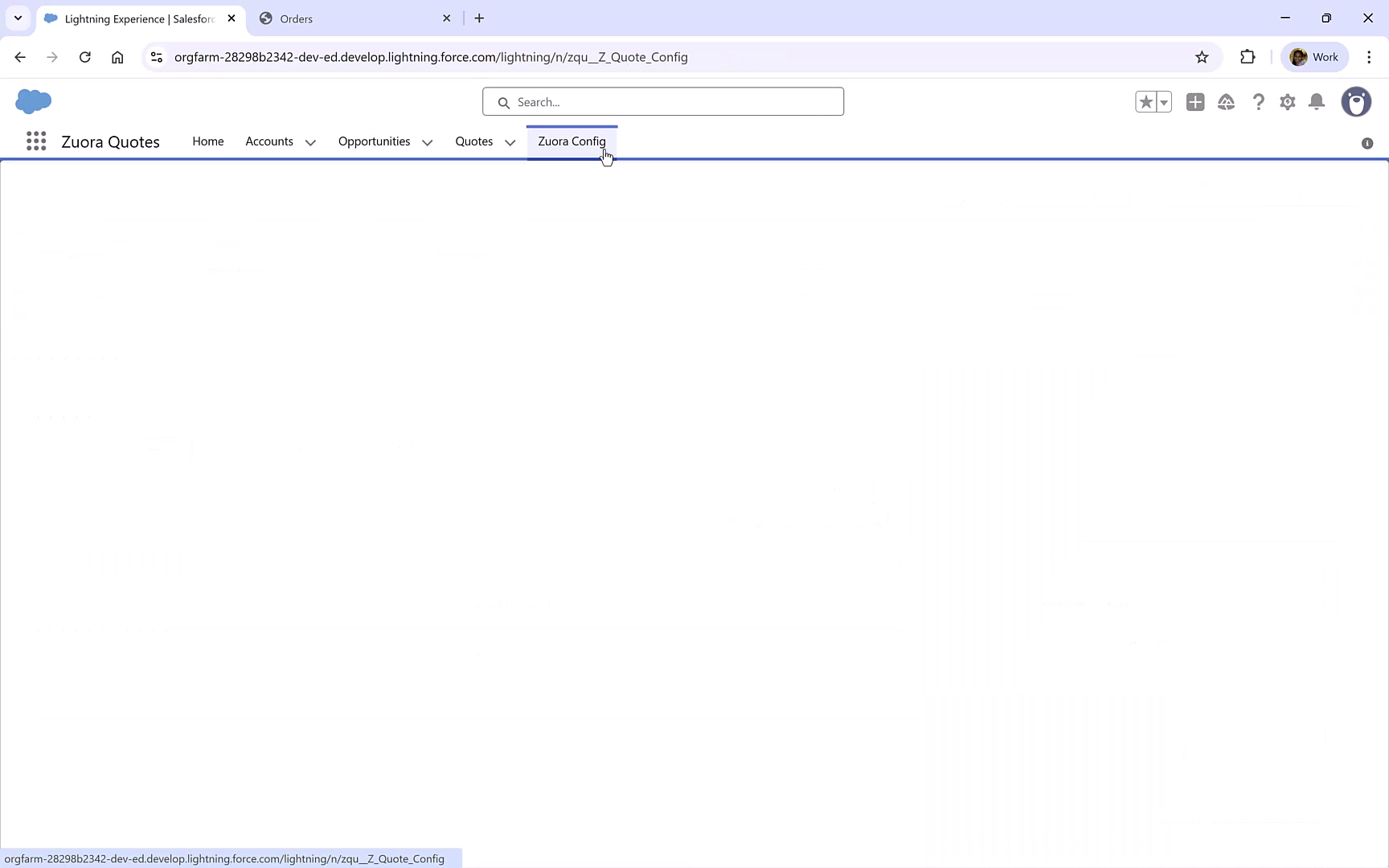This screenshot has height=868, width=1389.
Task: Open Salesforce Setup via the gear icon
Action: [x=1287, y=102]
